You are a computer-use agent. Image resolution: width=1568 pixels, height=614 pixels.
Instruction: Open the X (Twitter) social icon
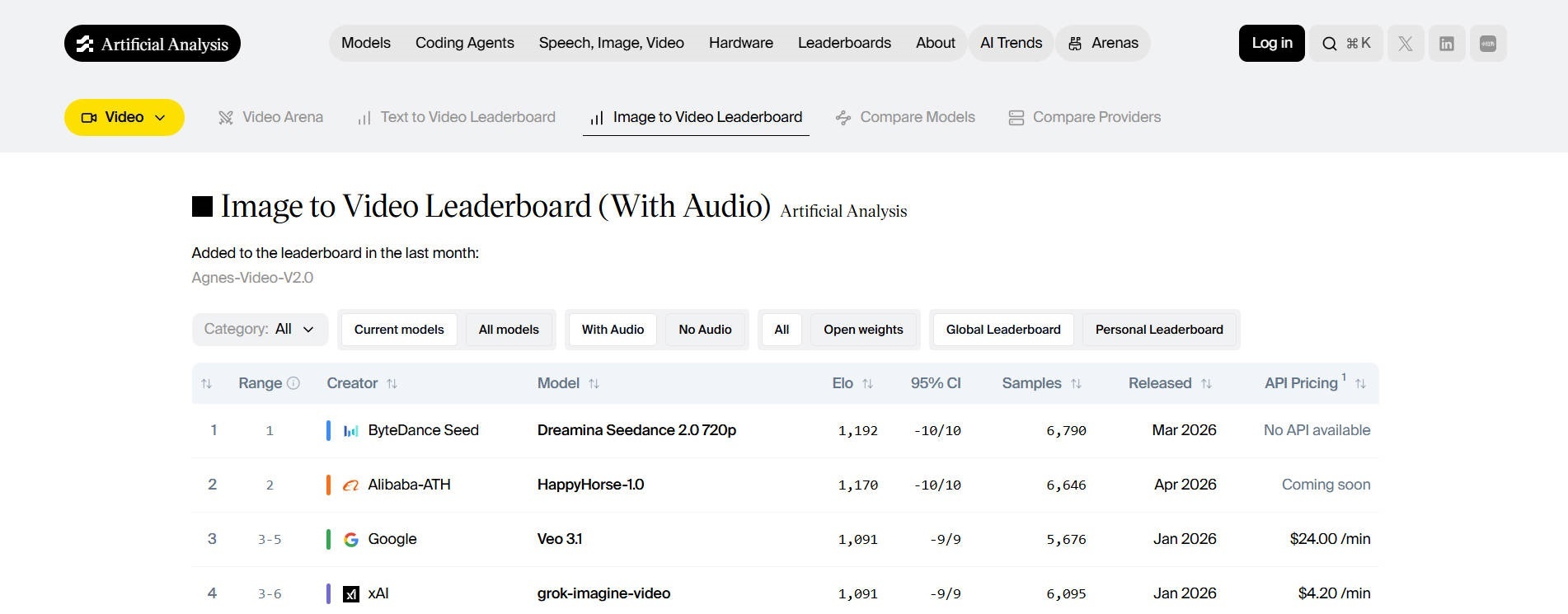[x=1406, y=44]
